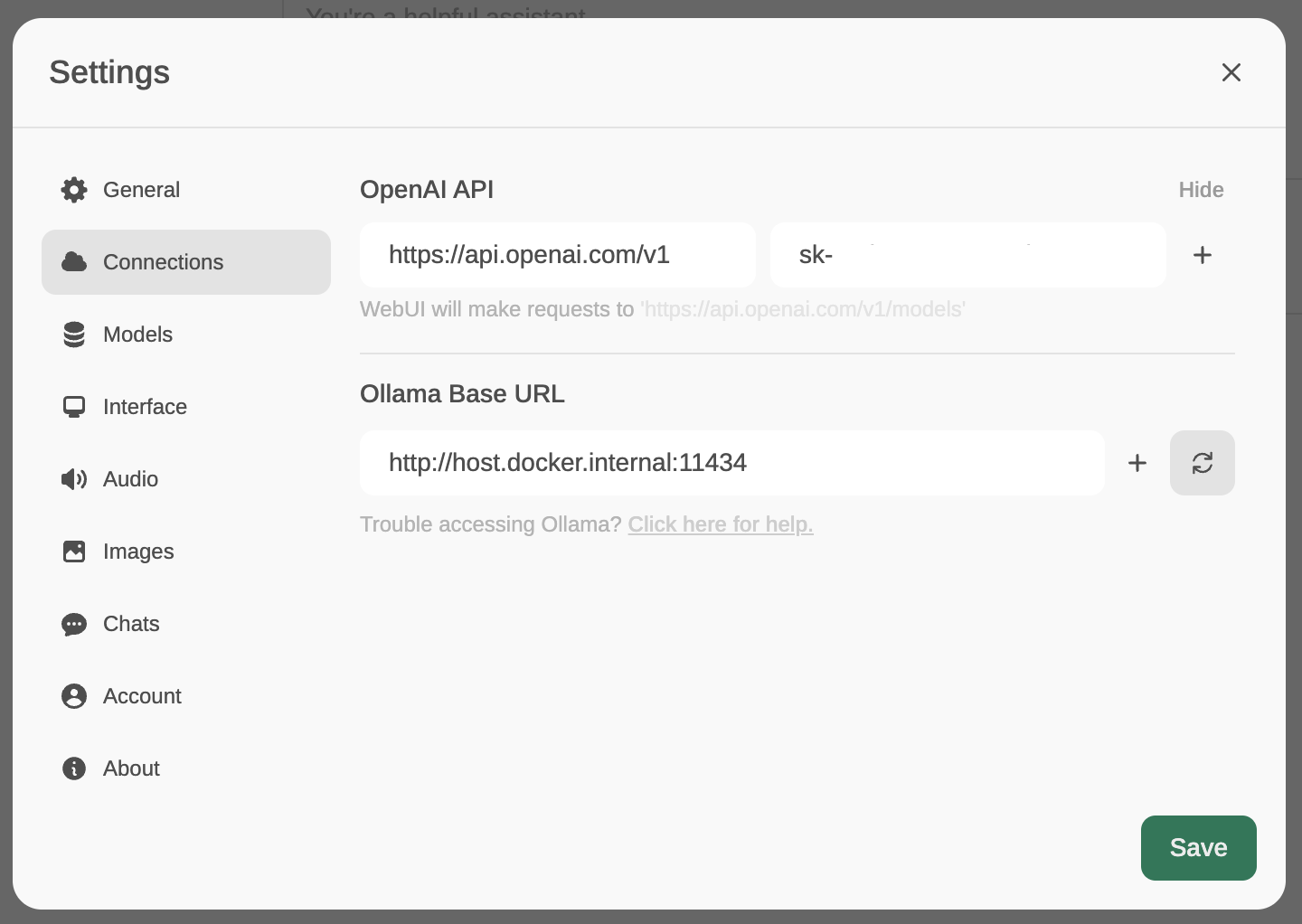Refresh the Ollama connection
This screenshot has width=1302, height=924.
[x=1202, y=463]
